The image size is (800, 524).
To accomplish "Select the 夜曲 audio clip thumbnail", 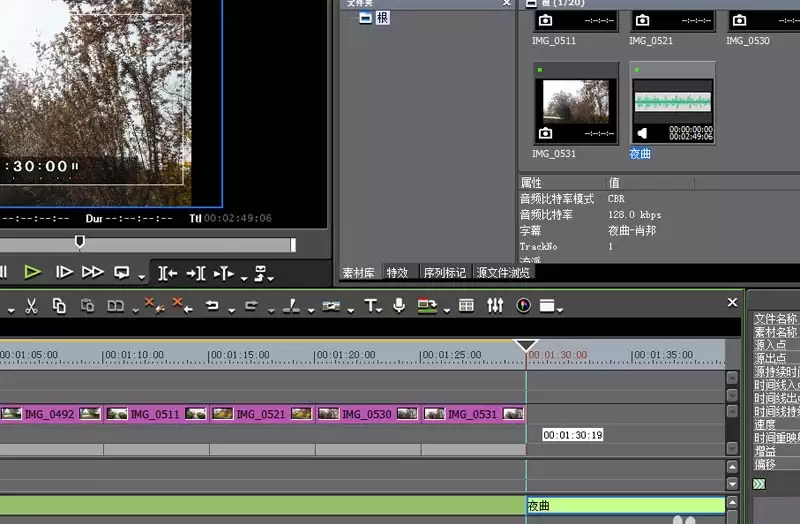I will 672,104.
